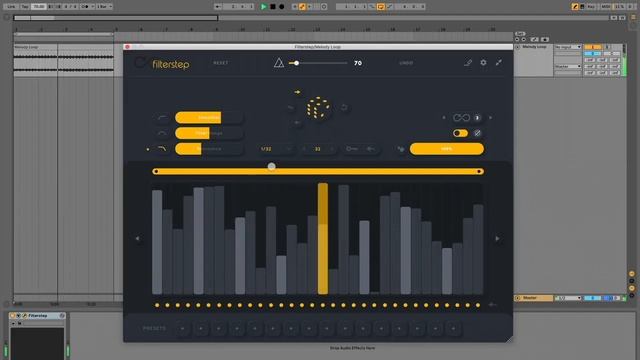Click the slashed circle icon next to the toggle
The width and height of the screenshot is (640, 360).
click(x=477, y=133)
